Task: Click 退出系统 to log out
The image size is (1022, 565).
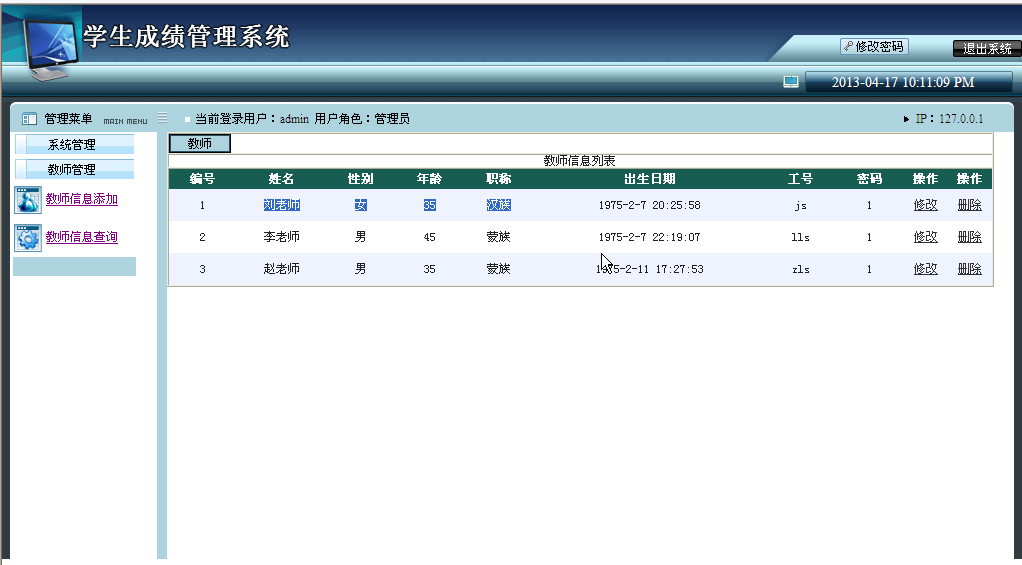Action: (x=987, y=49)
